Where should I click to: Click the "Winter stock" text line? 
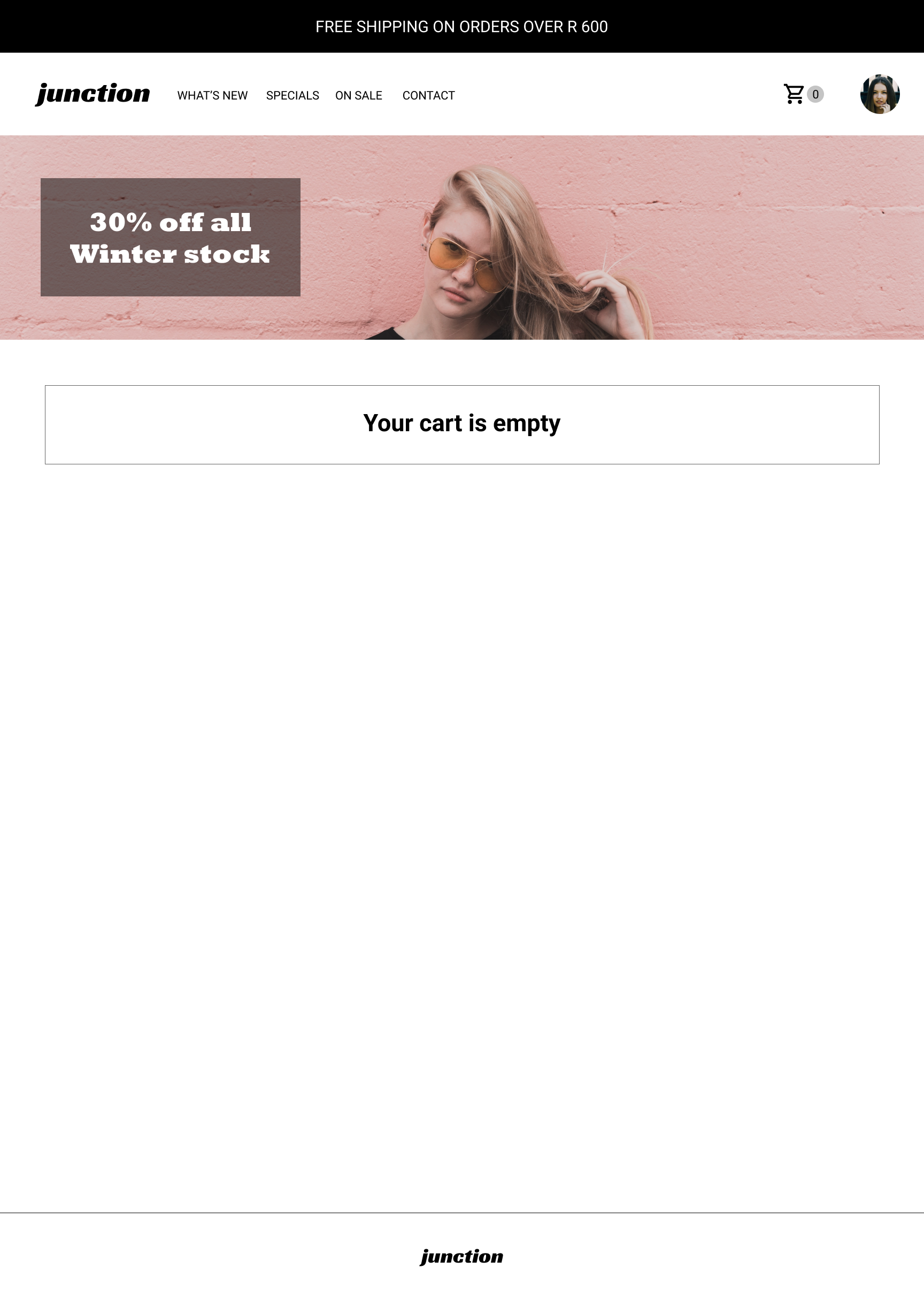[170, 254]
